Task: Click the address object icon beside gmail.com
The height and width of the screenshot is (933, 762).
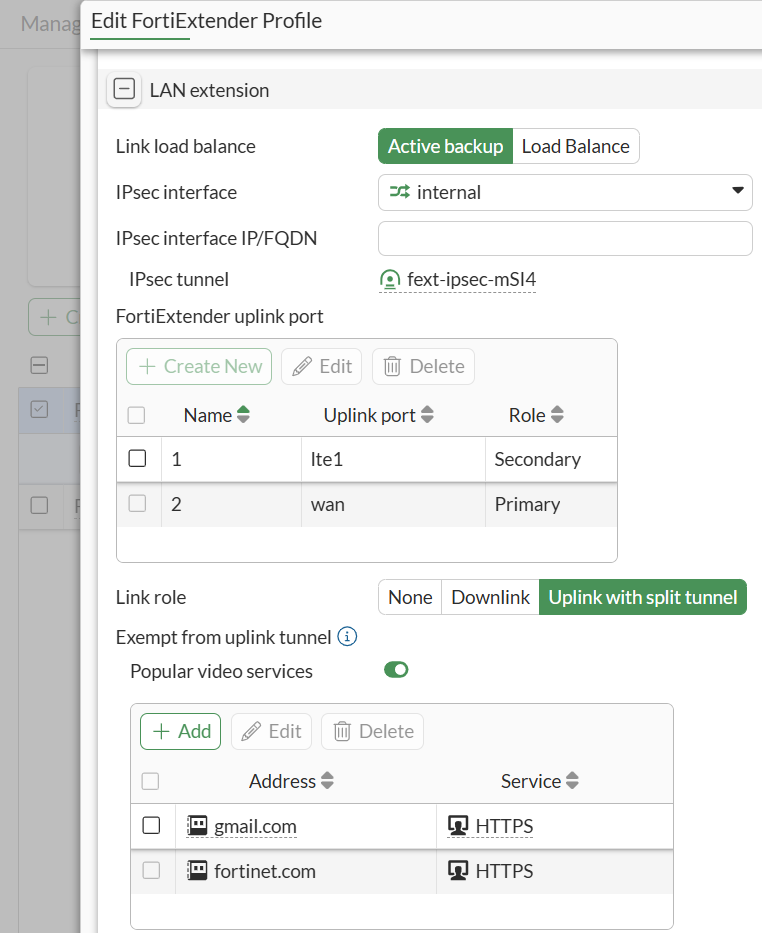Action: [x=195, y=826]
